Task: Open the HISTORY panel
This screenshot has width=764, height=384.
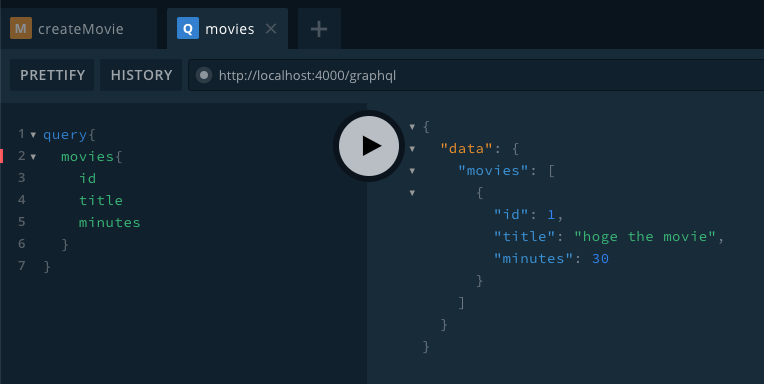Action: 141,75
